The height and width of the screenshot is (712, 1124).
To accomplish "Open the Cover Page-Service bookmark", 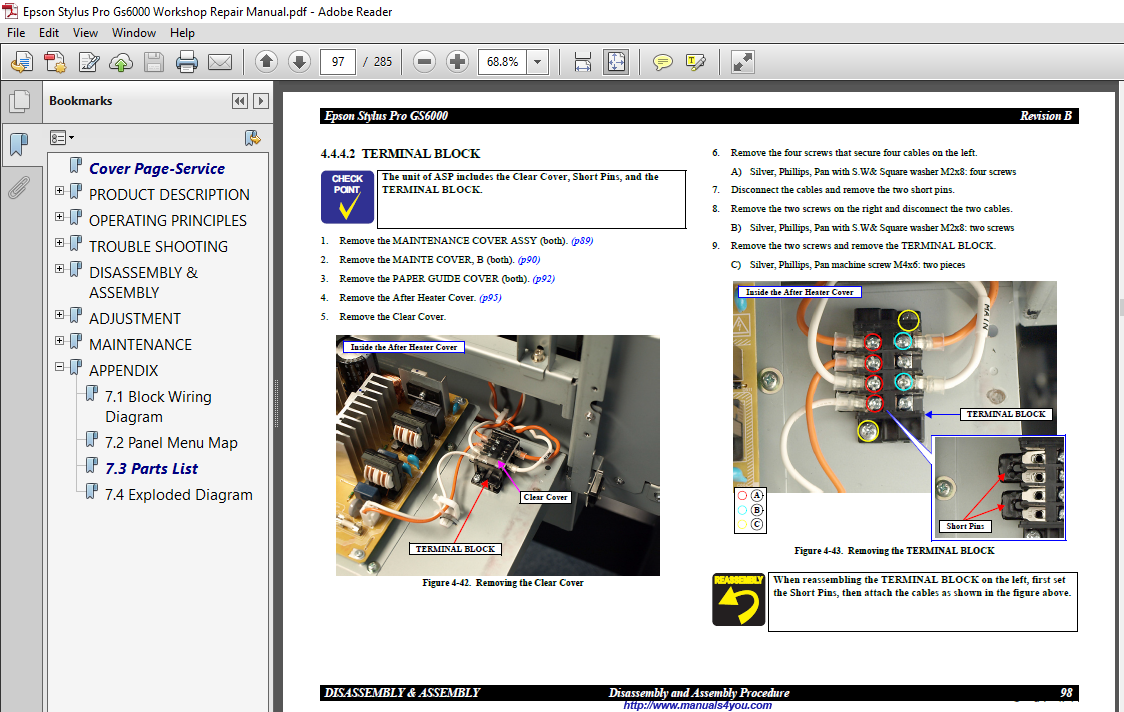I will click(156, 168).
